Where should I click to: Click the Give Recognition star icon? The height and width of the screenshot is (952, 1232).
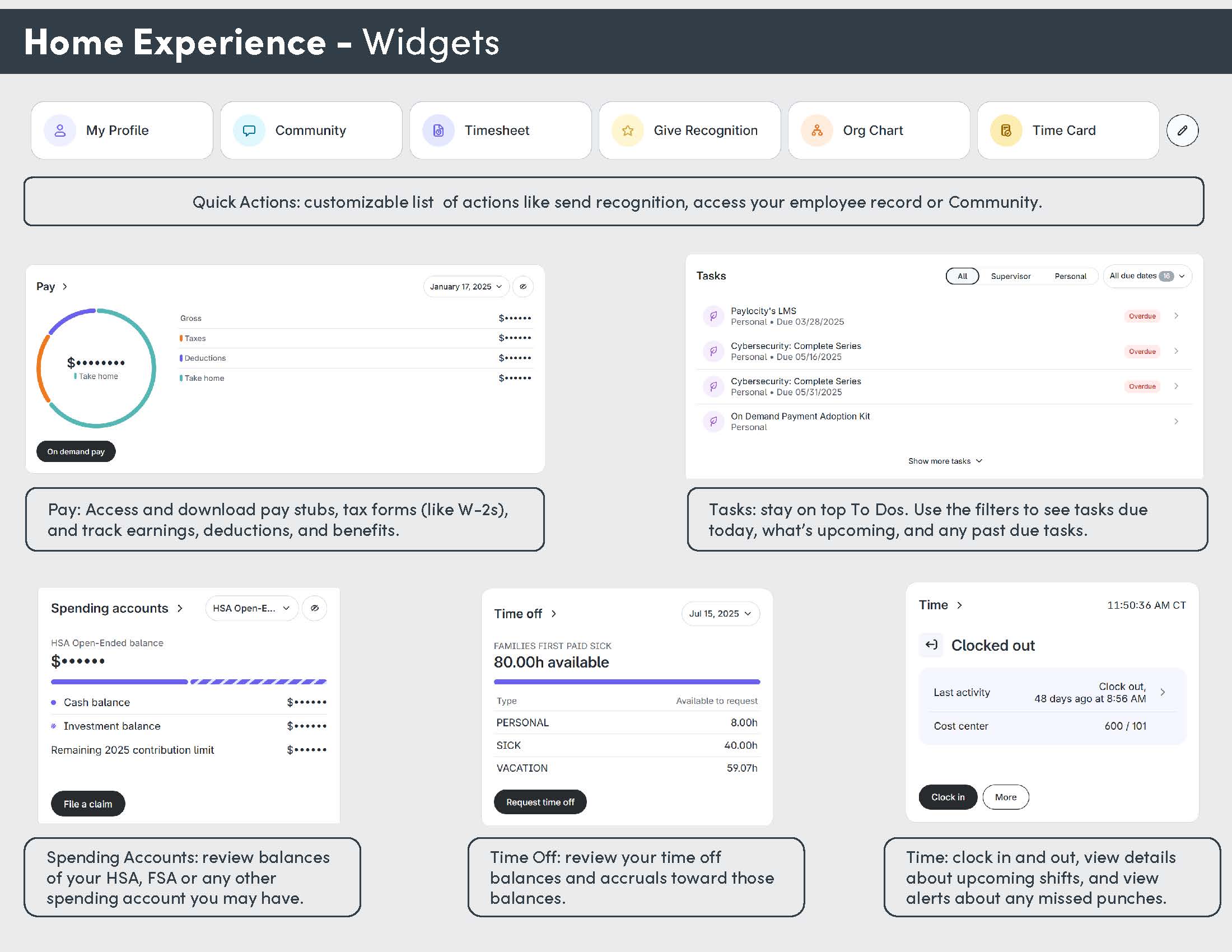coord(627,130)
